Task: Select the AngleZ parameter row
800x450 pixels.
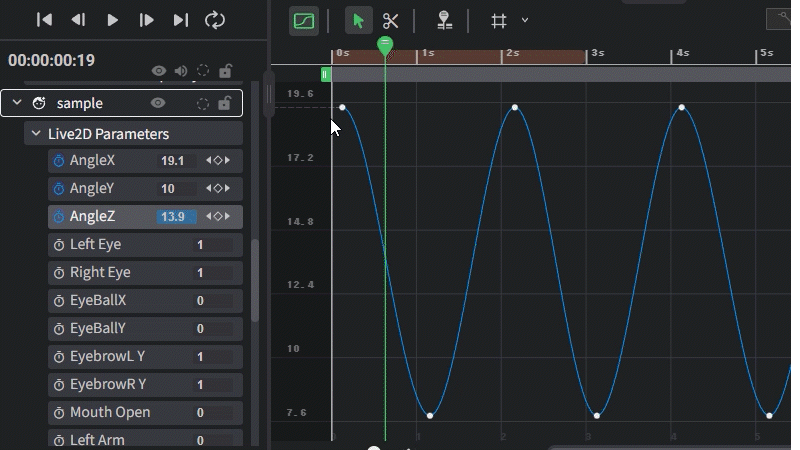Action: tap(145, 216)
